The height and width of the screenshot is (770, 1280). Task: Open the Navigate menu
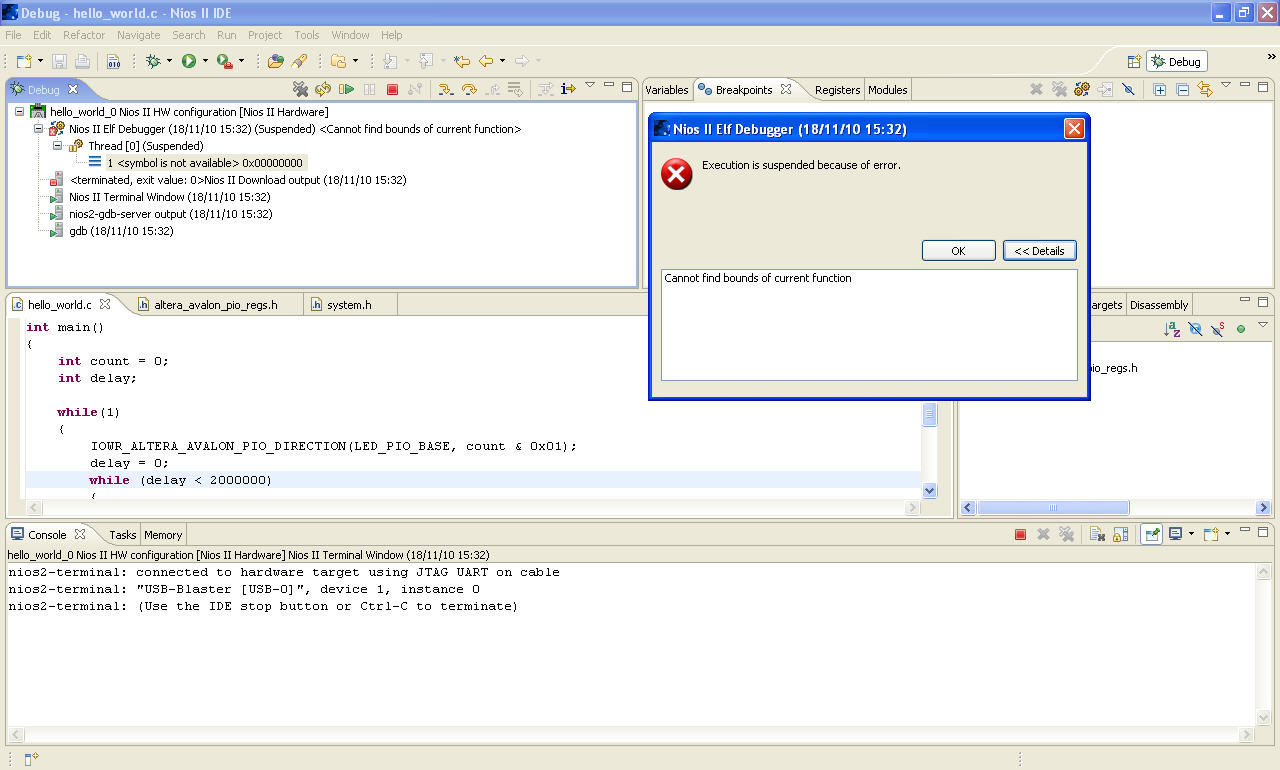tap(138, 35)
